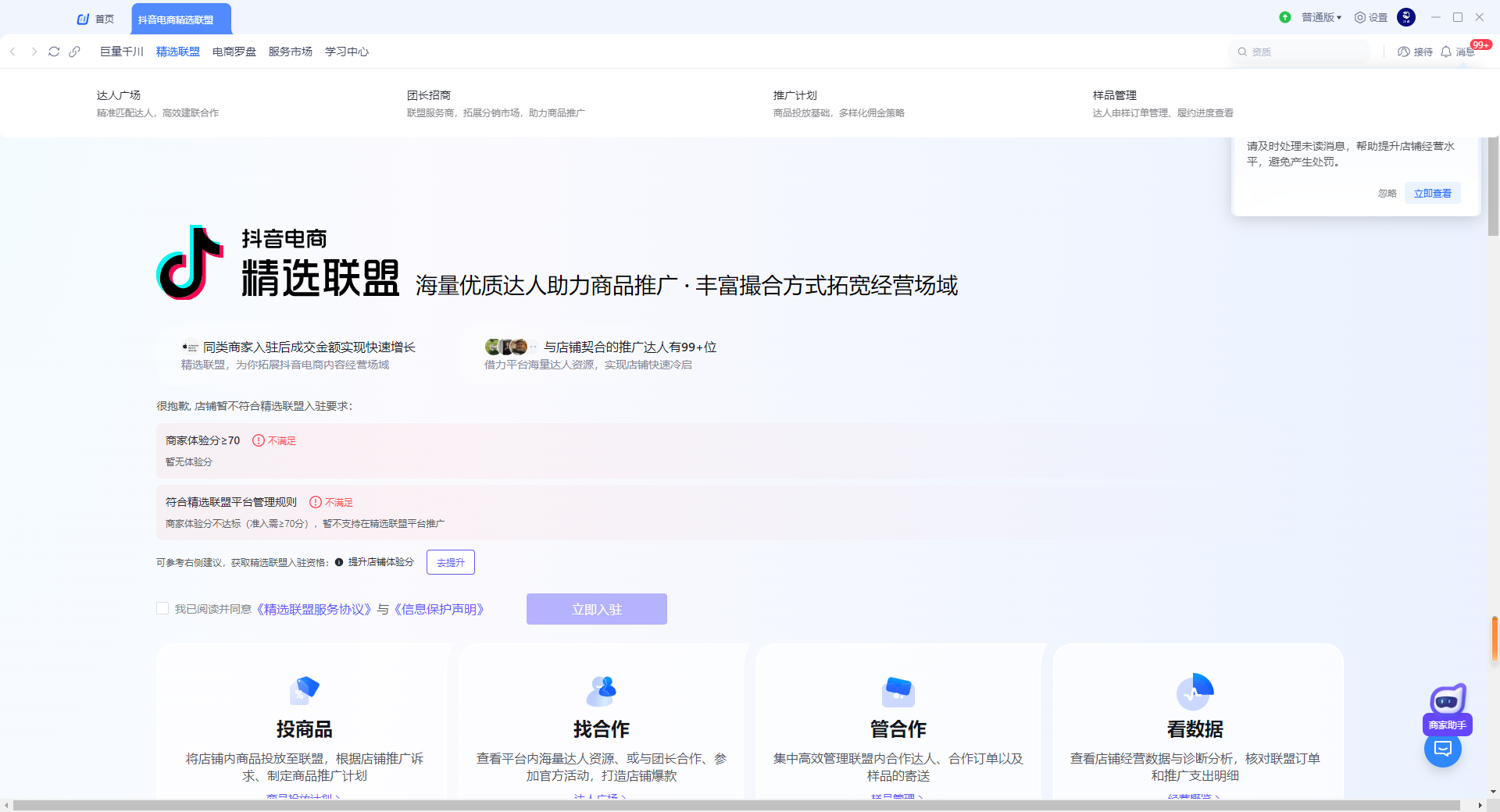Screen dimensions: 1500x812
Task: Check the agreement checkbox
Action: pos(162,608)
